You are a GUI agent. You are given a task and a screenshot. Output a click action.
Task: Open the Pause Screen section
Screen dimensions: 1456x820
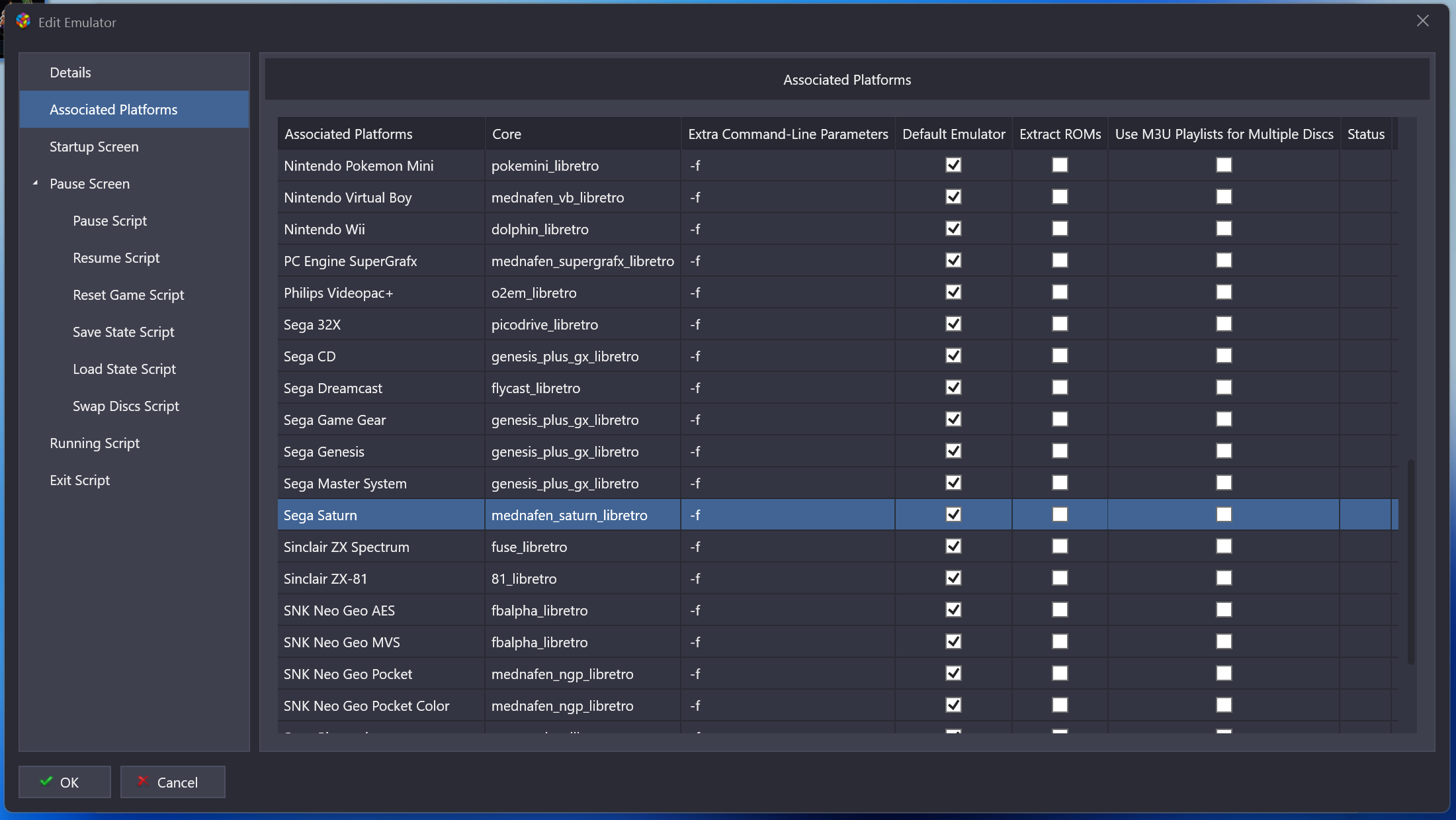pyautogui.click(x=134, y=183)
